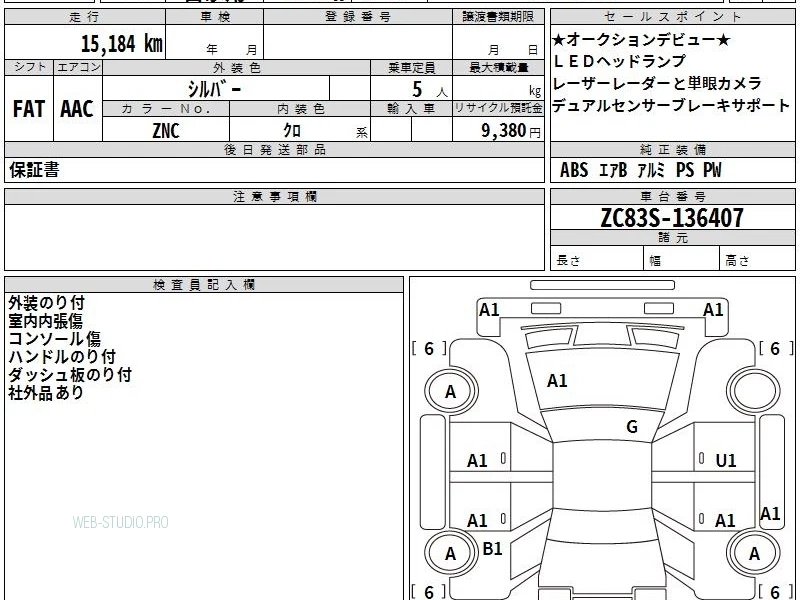The width and height of the screenshot is (800, 600).
Task: Click the シフト header cell
Action: coord(29,67)
